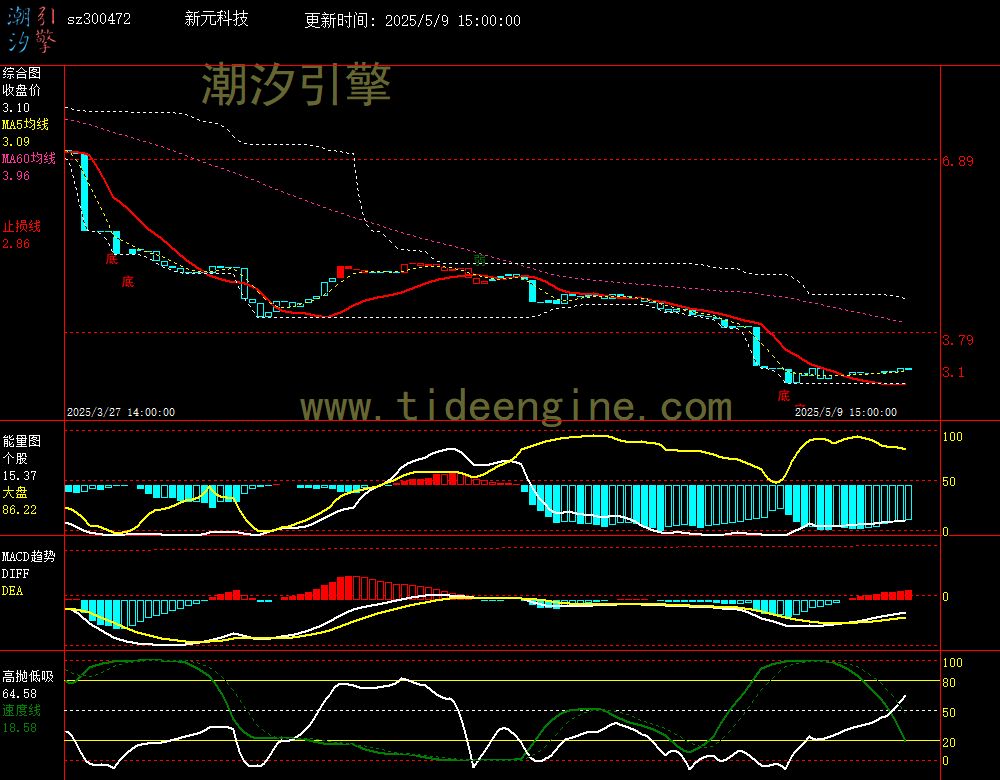Click the 能量图 panel label
The image size is (1000, 780).
pos(21,441)
